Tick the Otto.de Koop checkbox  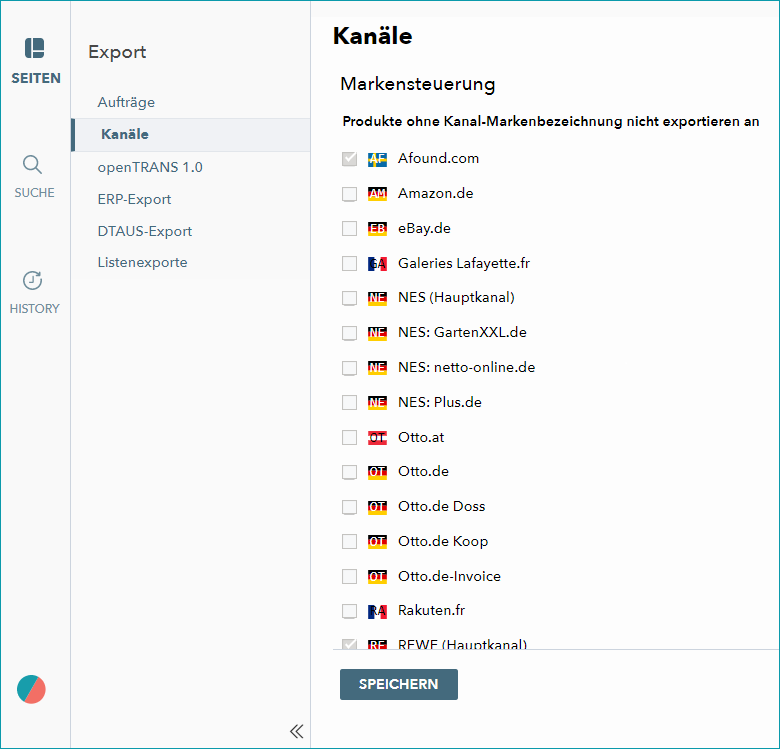coord(349,541)
